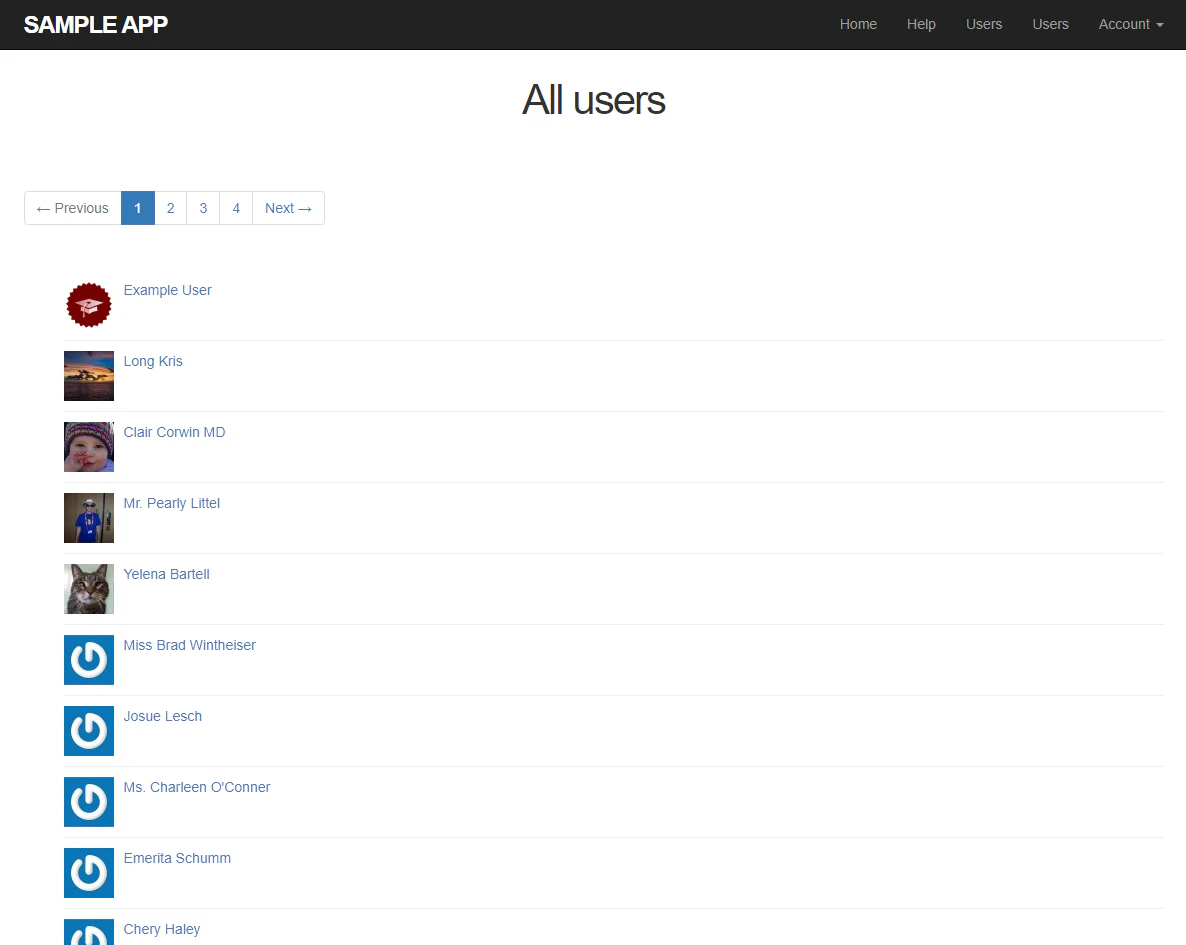Open Josue Lesch profile link
This screenshot has height=945, width=1186.
[163, 717]
